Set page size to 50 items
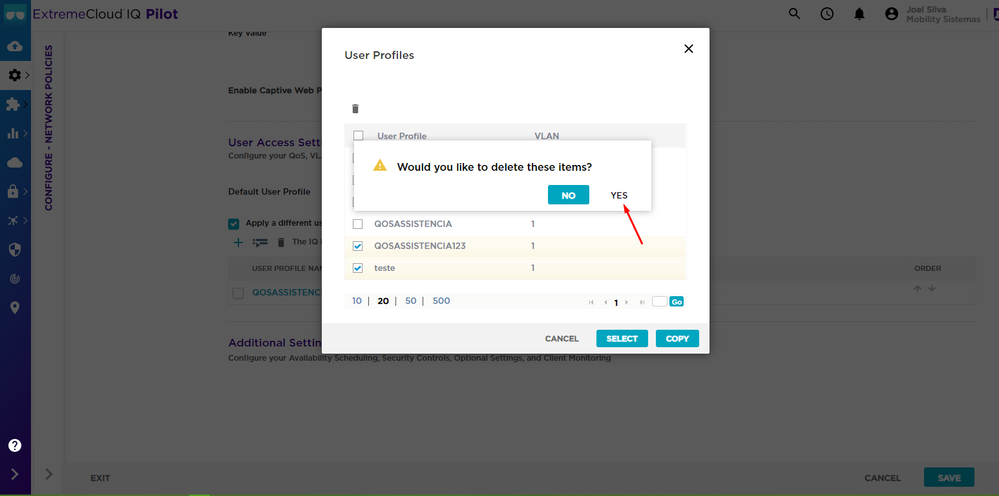999x496 pixels. coord(410,300)
